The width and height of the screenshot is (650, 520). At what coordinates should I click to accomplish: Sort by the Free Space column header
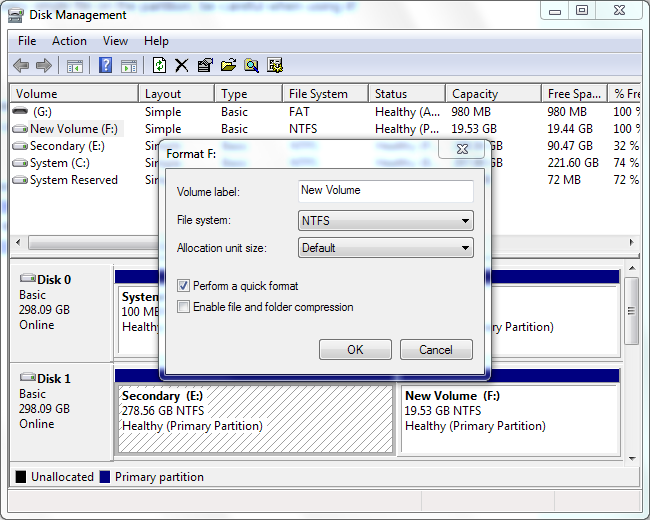pos(575,94)
